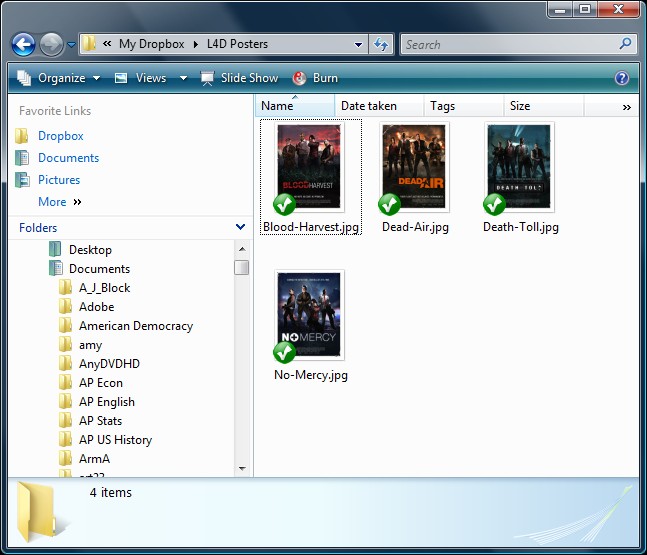This screenshot has height=555, width=647.
Task: Open the address bar history dropdown
Action: [x=359, y=44]
